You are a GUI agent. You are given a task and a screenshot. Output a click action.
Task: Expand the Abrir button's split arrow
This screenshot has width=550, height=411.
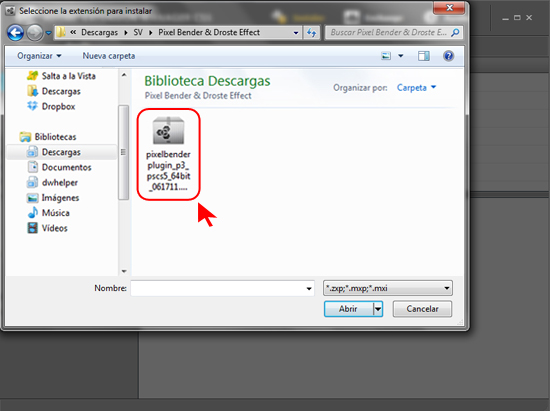378,309
